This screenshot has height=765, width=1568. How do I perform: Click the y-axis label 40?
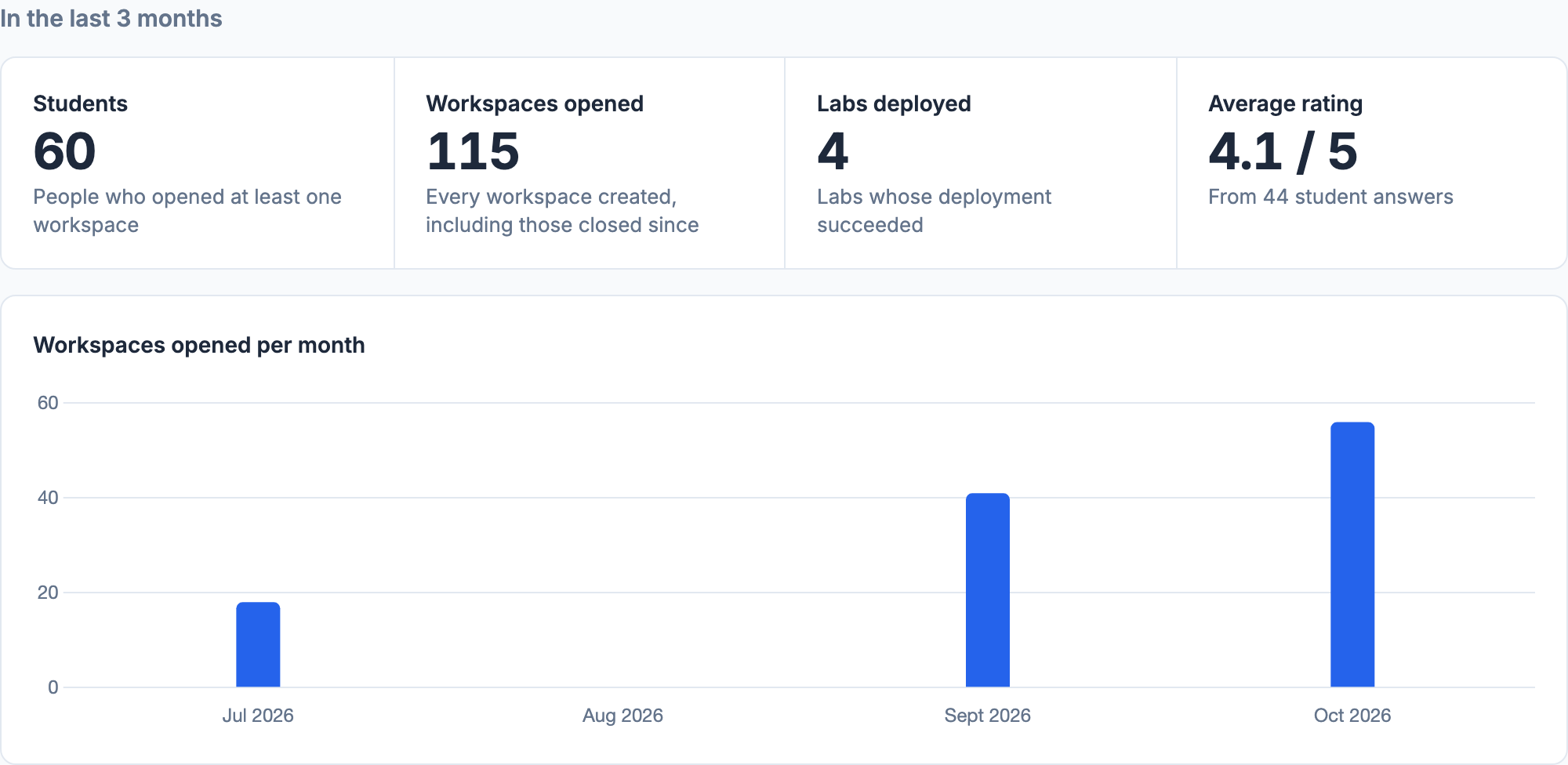coord(48,498)
